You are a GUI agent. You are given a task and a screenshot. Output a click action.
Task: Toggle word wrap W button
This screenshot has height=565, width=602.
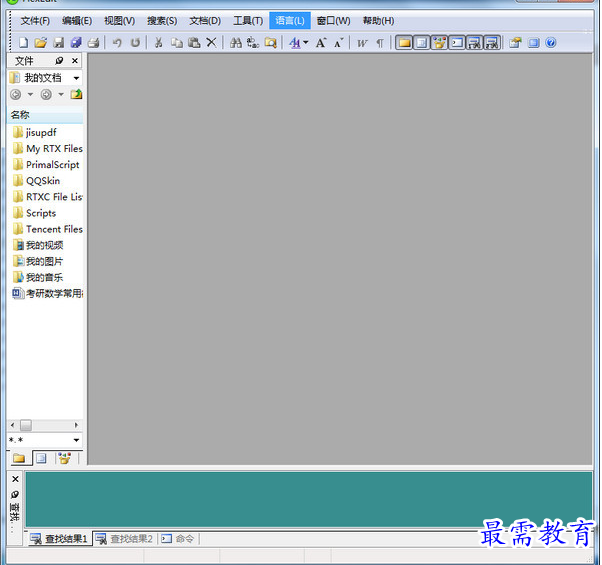coord(362,43)
